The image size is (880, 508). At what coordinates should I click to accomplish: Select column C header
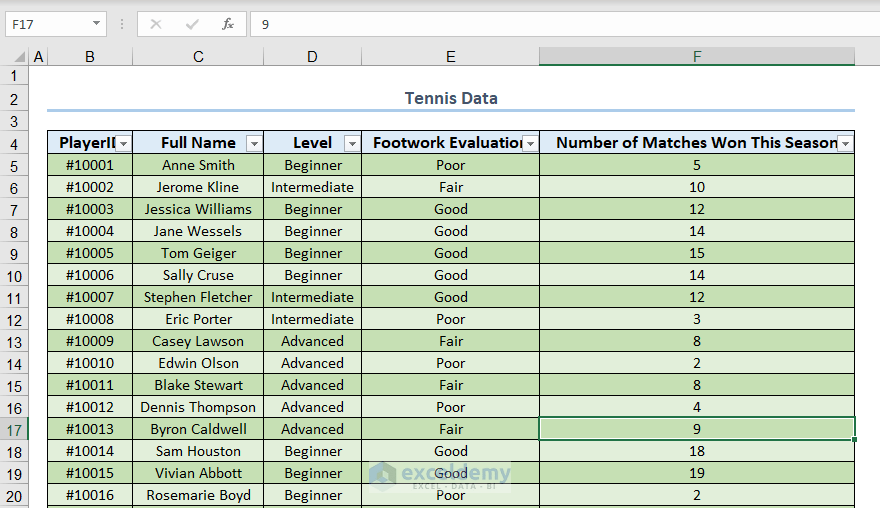[x=198, y=57]
